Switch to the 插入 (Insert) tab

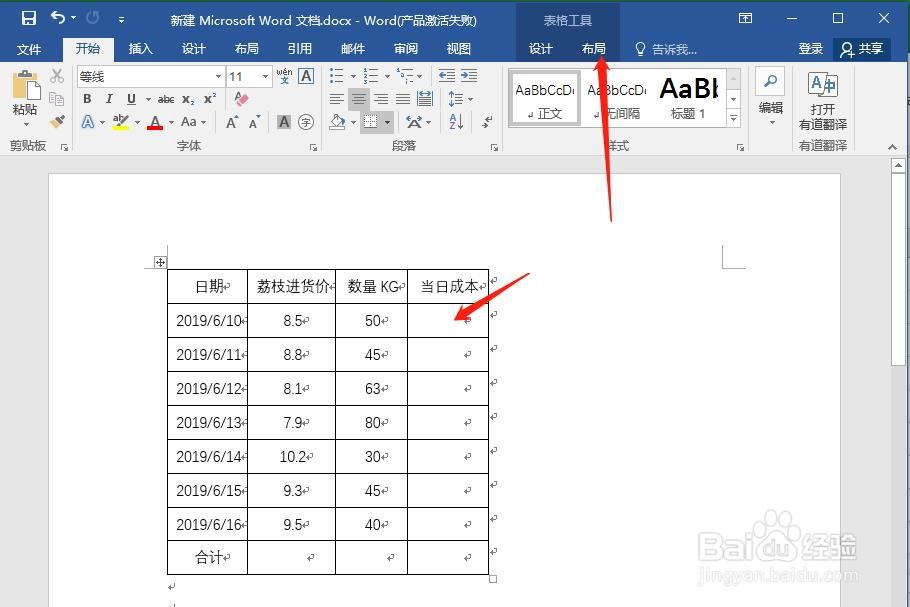click(x=140, y=49)
